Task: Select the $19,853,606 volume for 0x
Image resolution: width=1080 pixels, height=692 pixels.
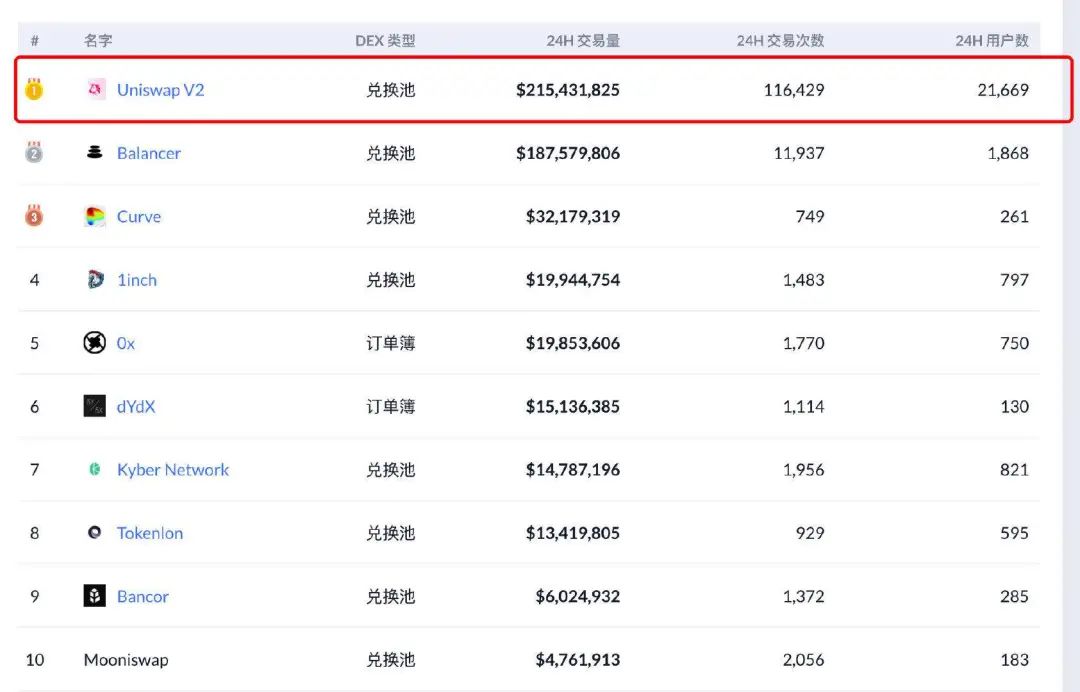Action: tap(573, 343)
